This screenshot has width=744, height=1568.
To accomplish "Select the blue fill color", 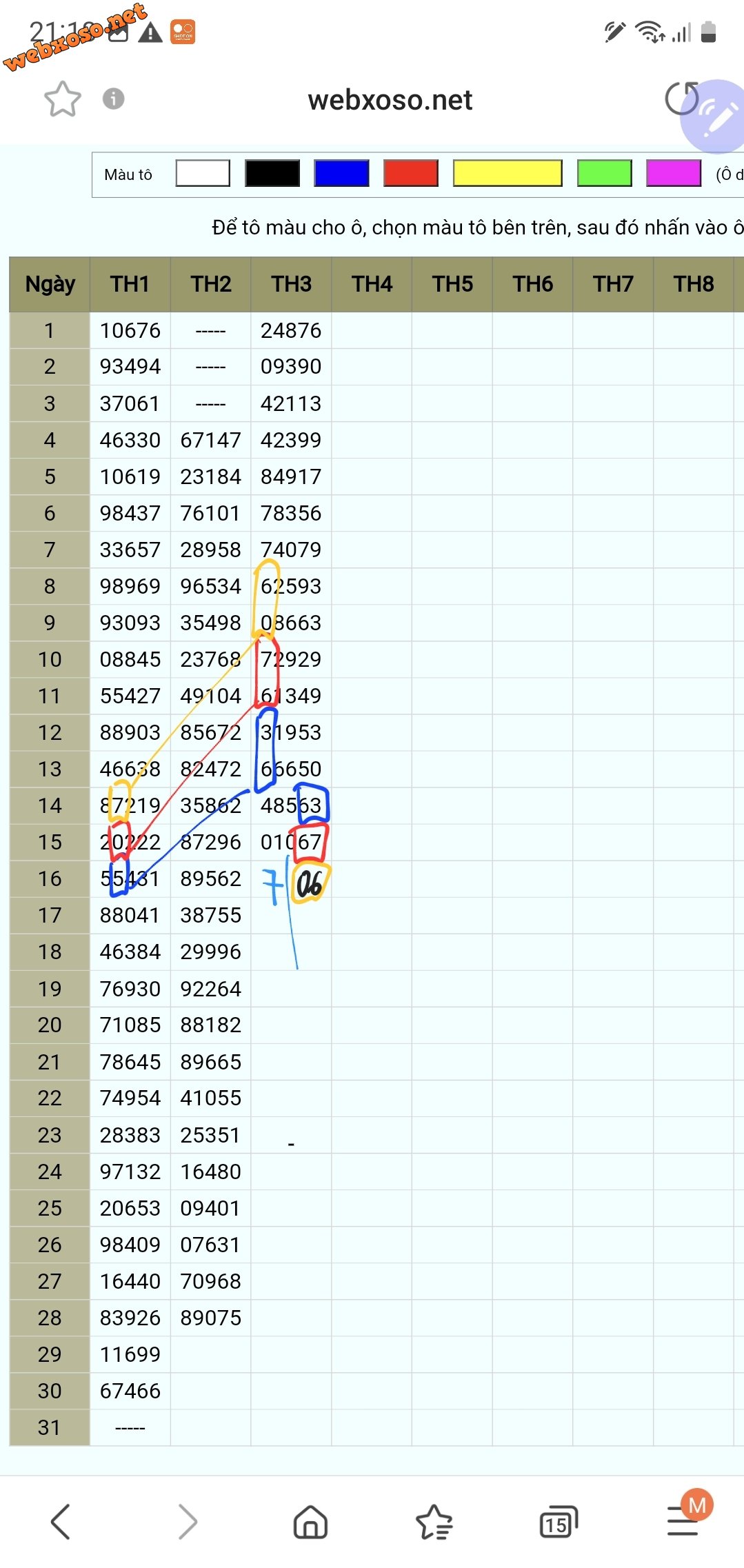I will tap(341, 173).
